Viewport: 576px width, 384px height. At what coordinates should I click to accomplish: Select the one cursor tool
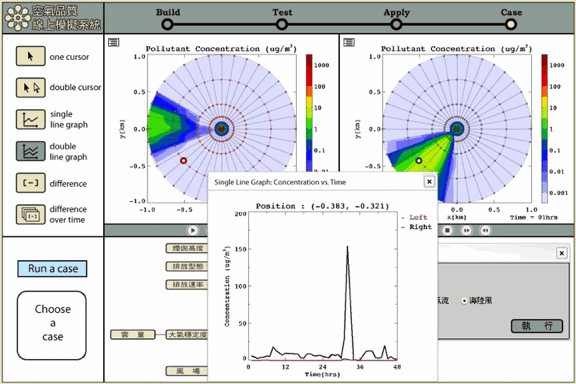click(30, 56)
